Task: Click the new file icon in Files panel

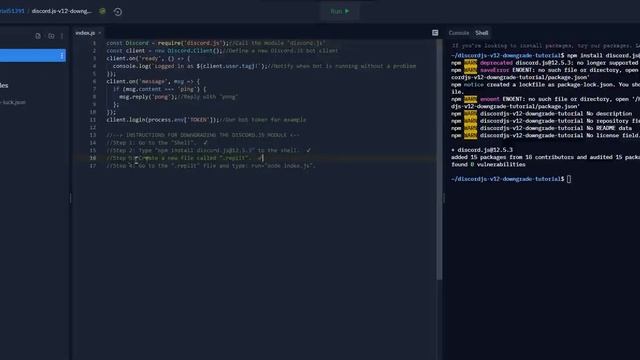Action: 38,36
